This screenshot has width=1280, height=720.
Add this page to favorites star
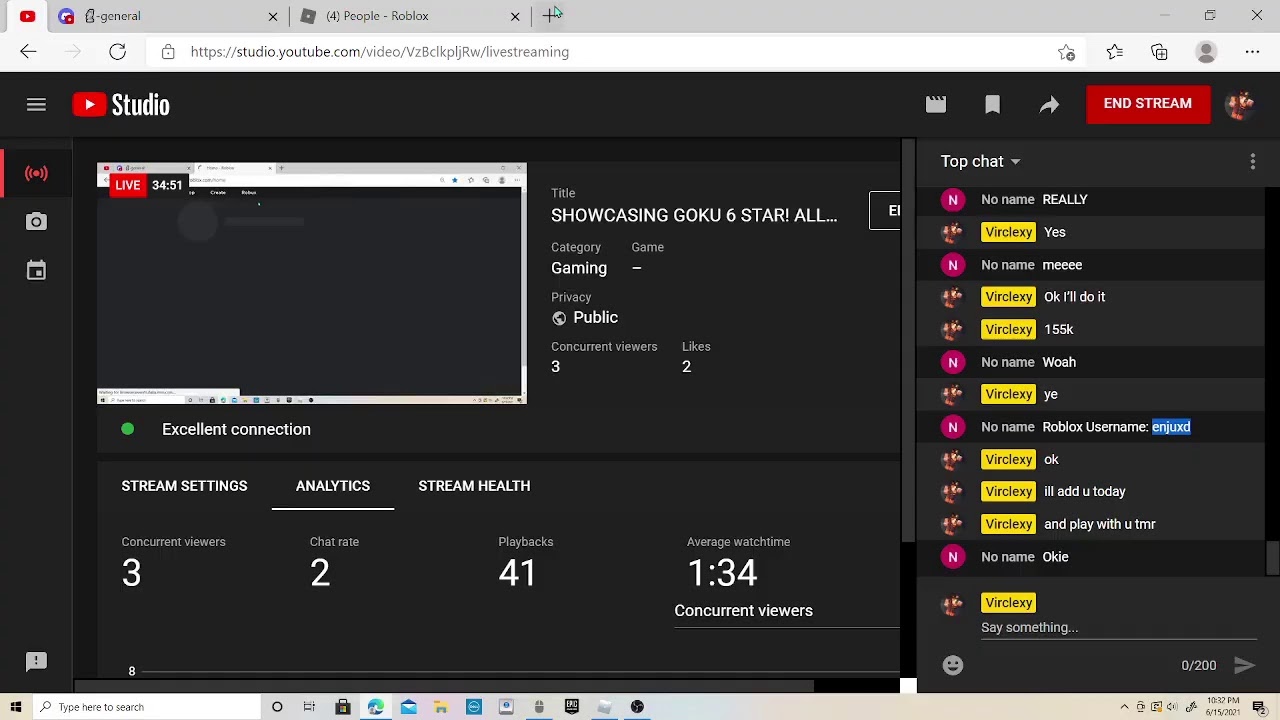point(1066,52)
